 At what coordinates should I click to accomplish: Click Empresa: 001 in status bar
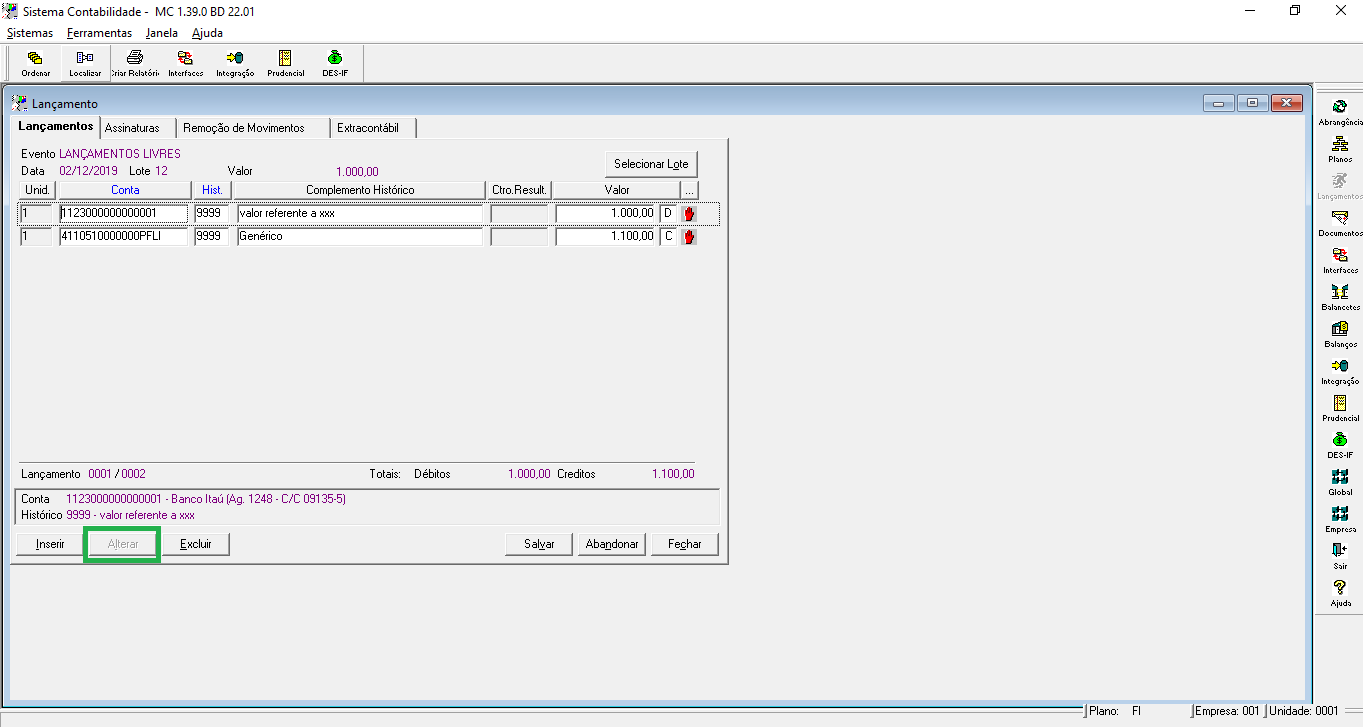(x=1228, y=711)
